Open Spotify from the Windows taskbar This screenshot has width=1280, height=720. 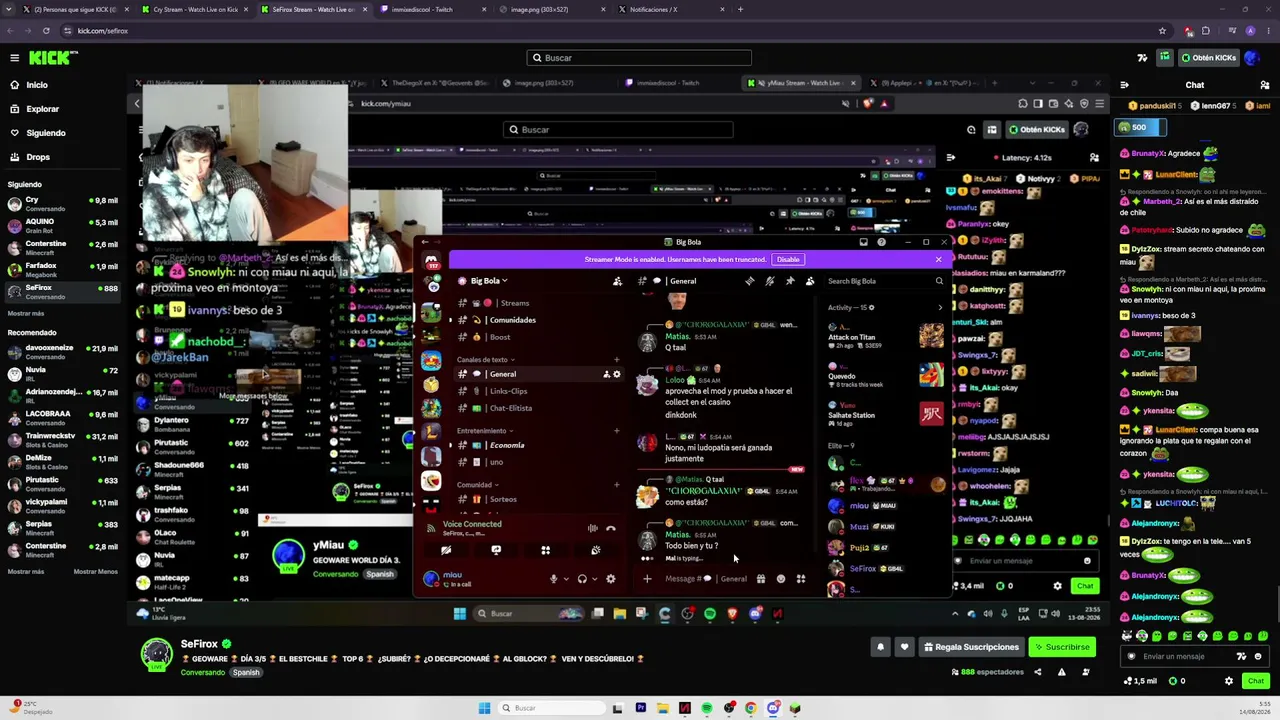point(707,708)
